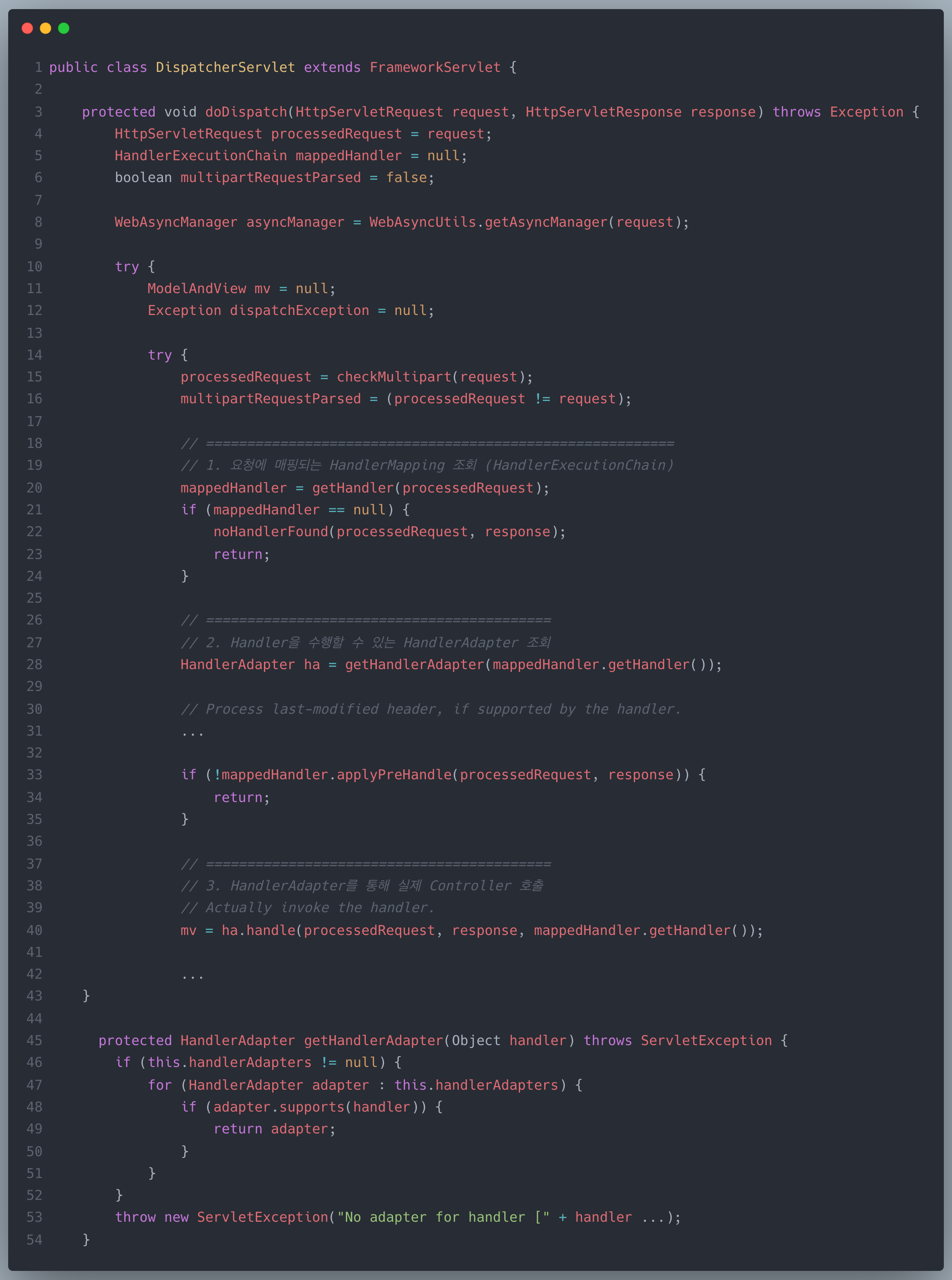Click FrameworkServlet in the class declaration

tap(435, 67)
